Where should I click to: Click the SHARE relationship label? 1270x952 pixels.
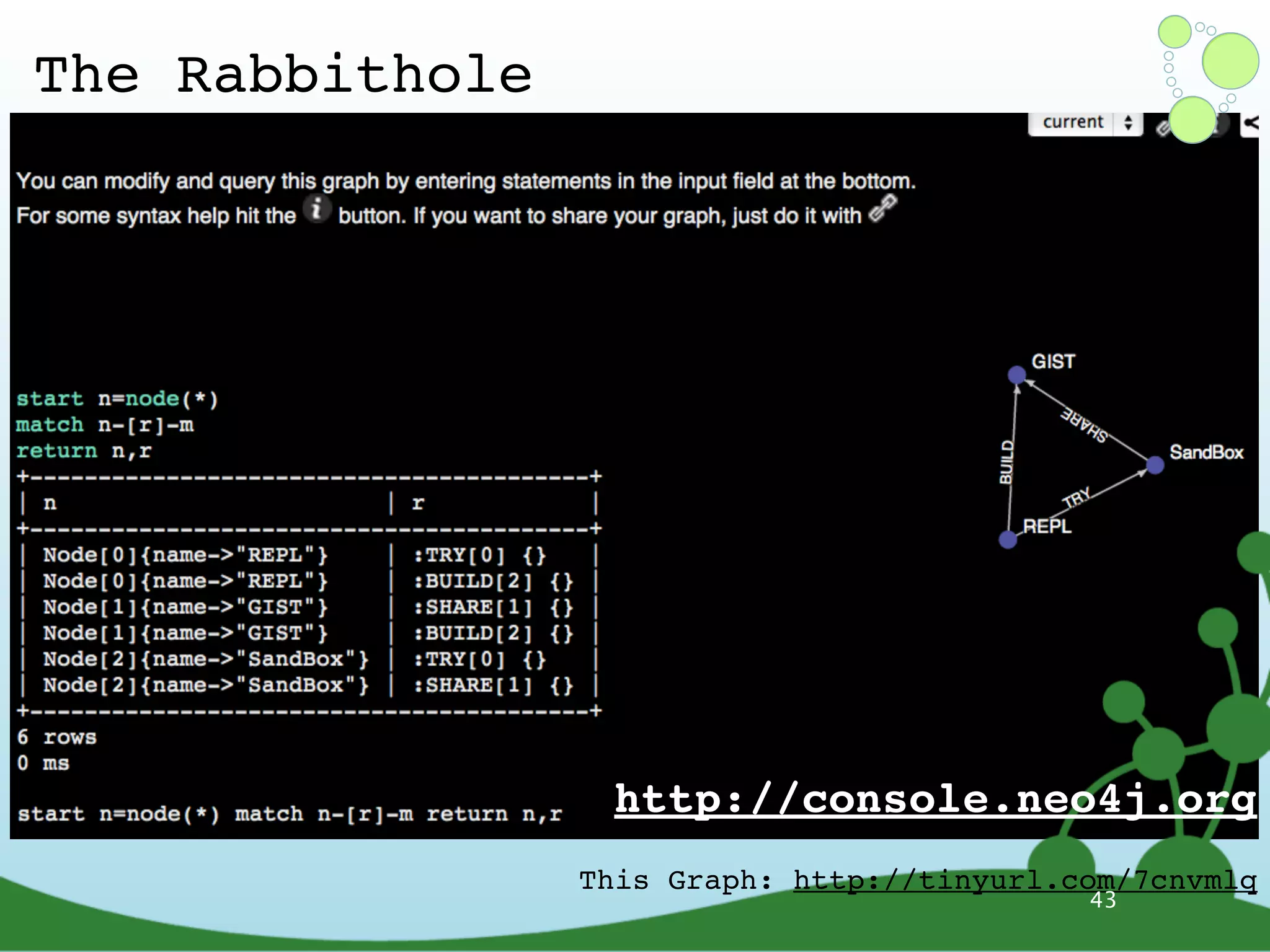tap(1083, 425)
